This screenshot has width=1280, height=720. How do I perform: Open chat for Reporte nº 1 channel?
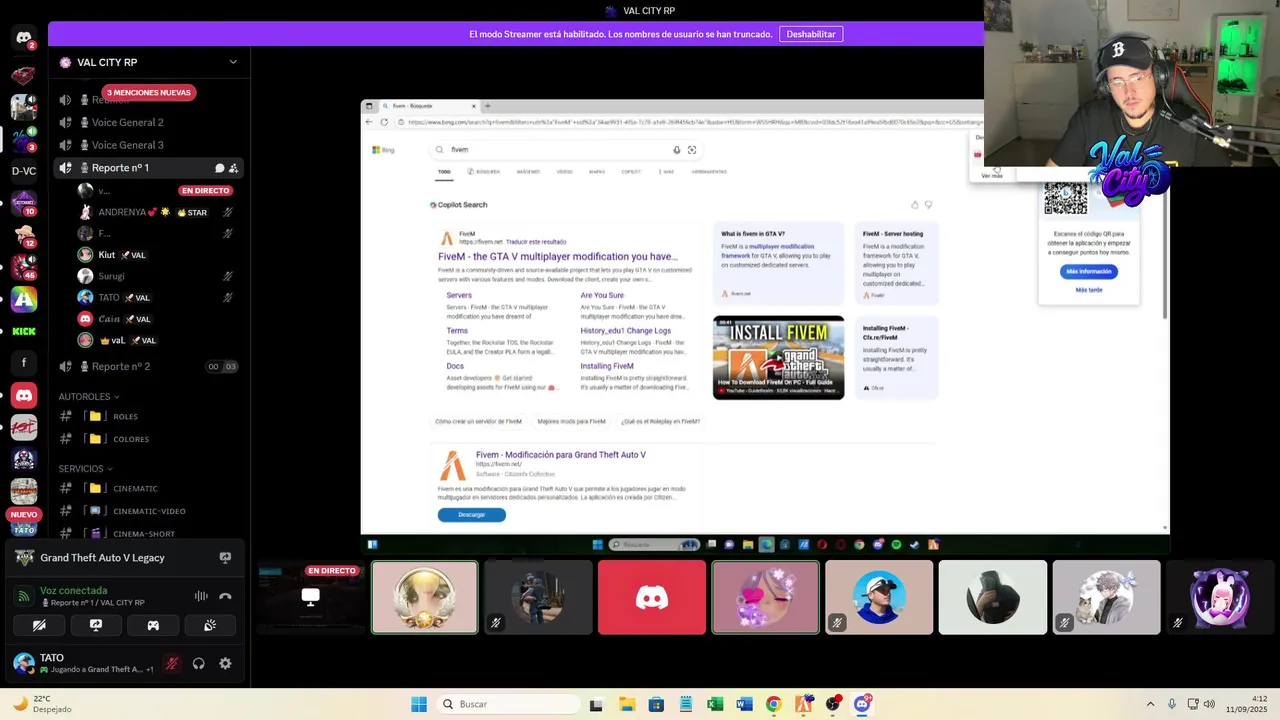click(219, 168)
